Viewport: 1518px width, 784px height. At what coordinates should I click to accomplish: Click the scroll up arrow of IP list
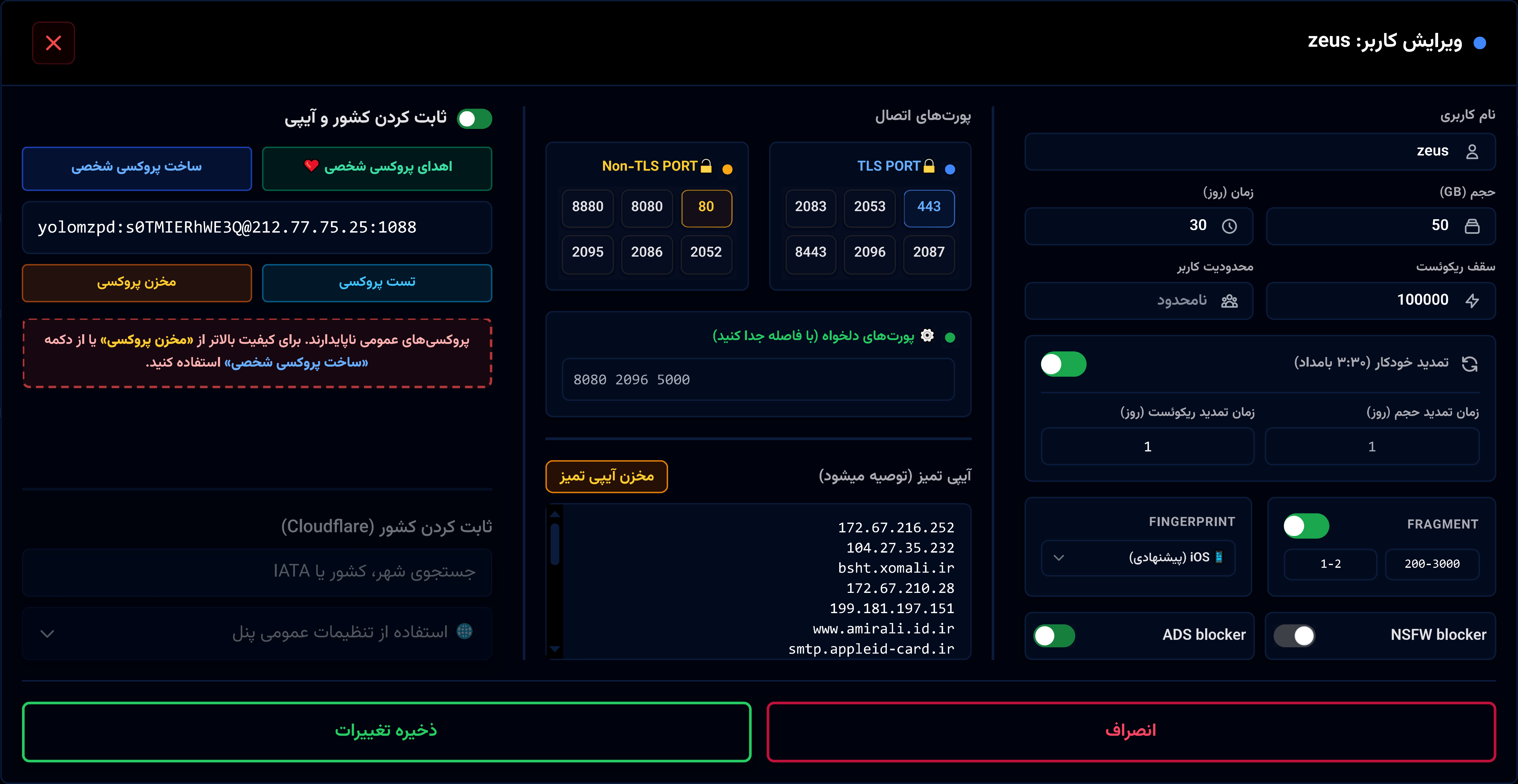pos(555,514)
